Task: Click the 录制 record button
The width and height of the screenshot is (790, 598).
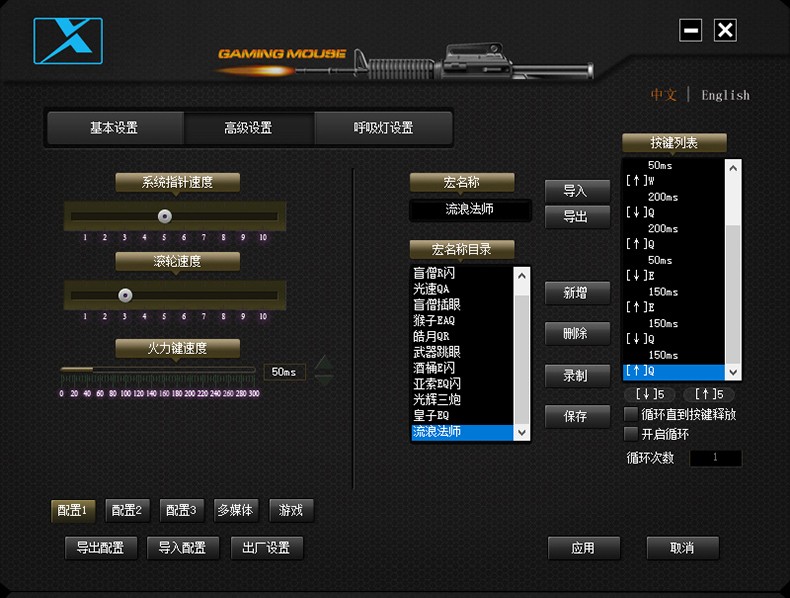Action: coord(576,376)
